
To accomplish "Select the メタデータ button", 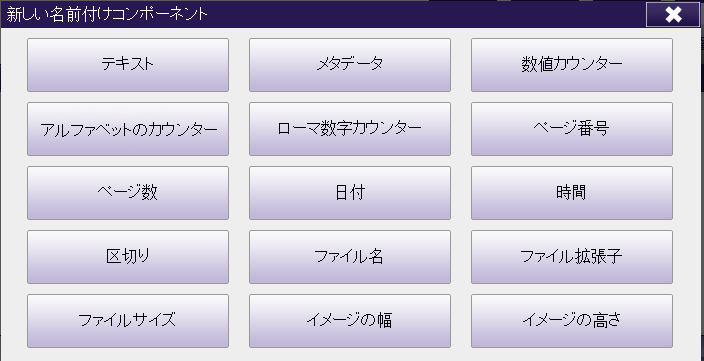I will (350, 65).
